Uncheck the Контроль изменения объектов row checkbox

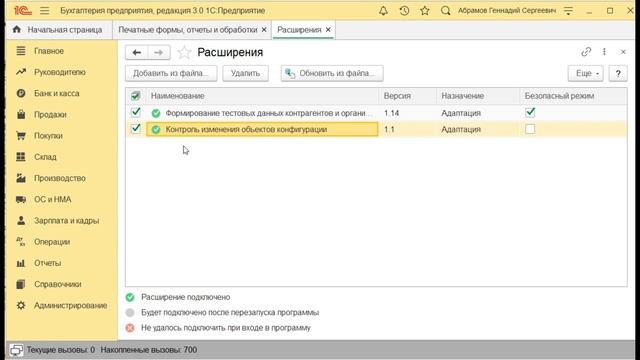point(136,129)
